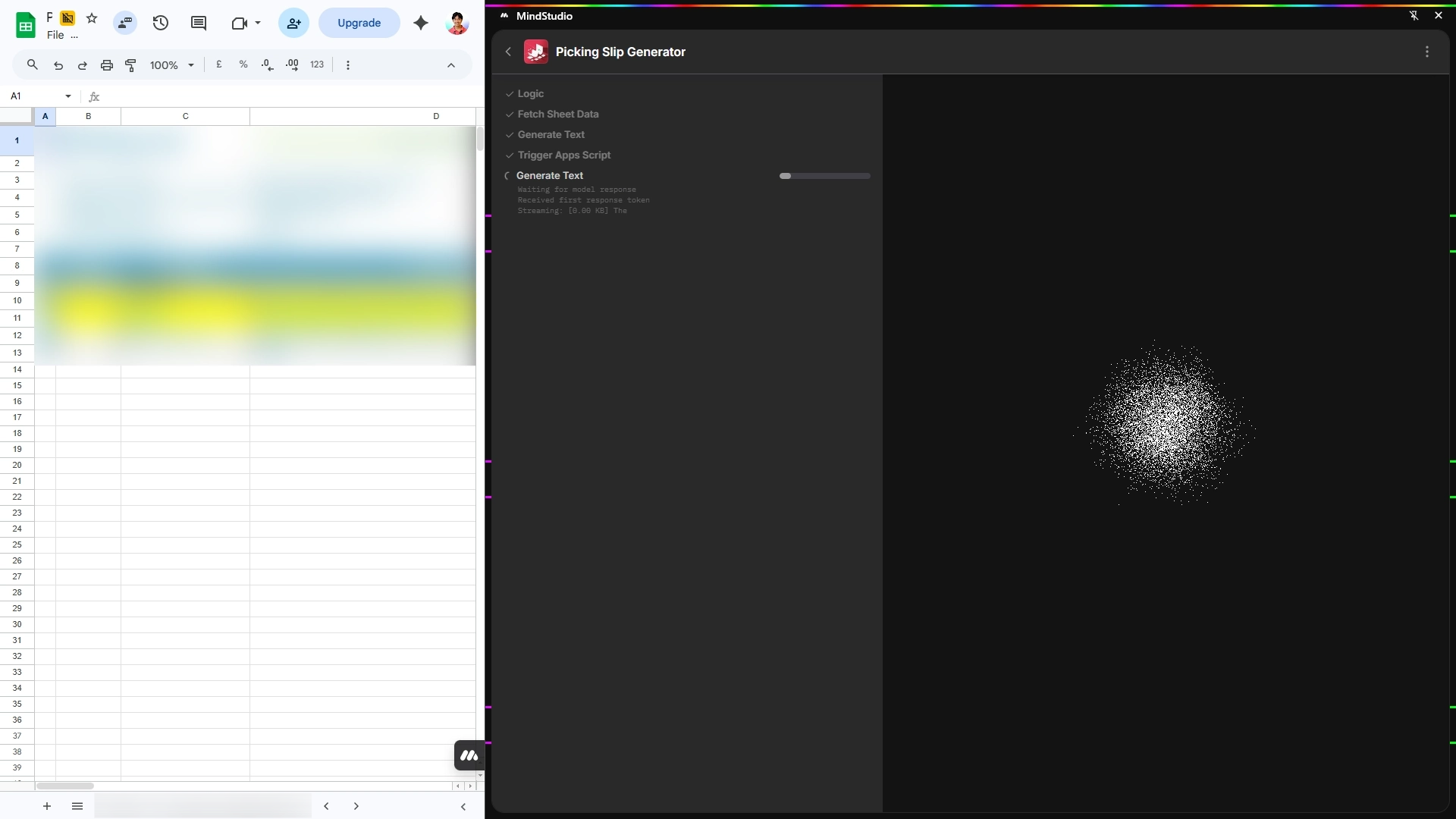Click into the formula bar
The width and height of the screenshot is (1456, 819).
click(292, 96)
